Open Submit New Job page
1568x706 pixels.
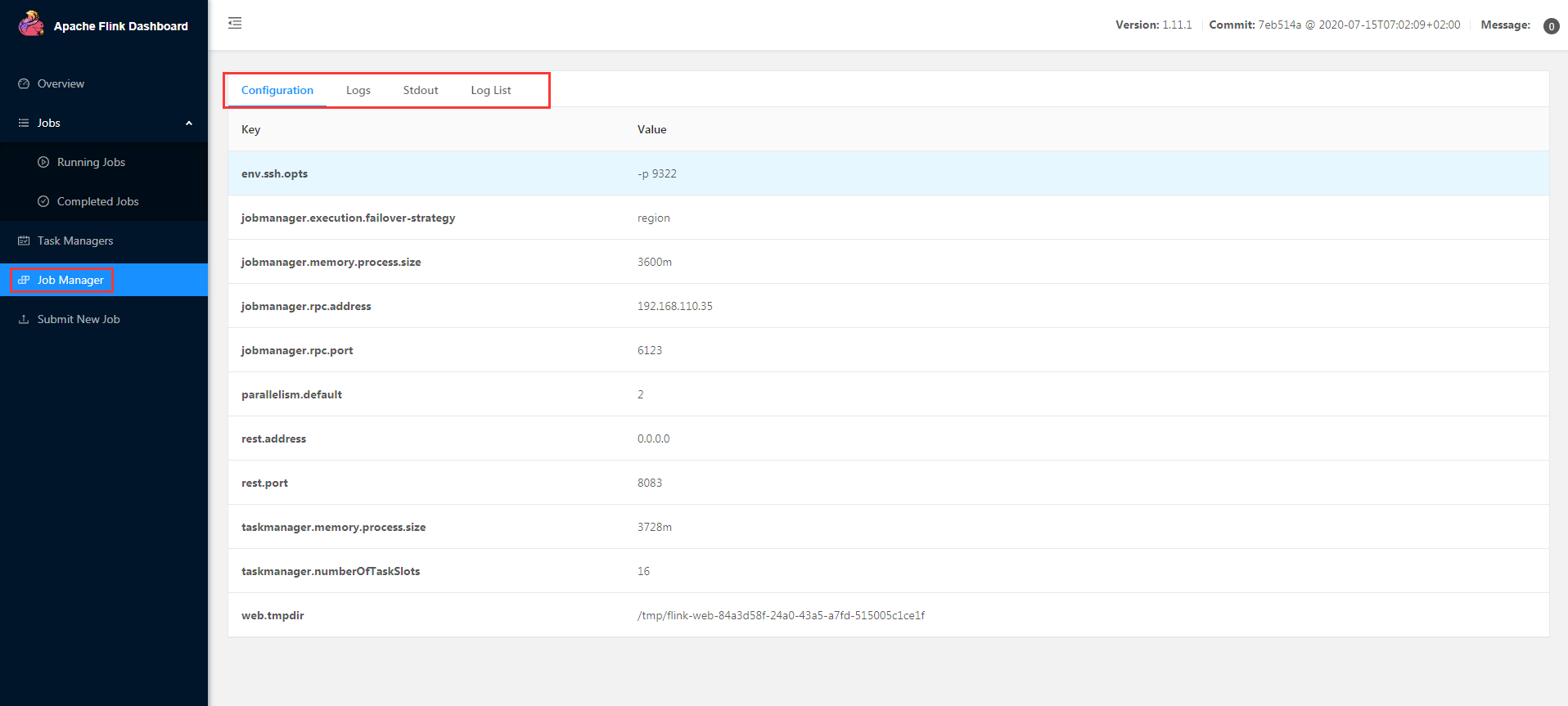pyautogui.click(x=104, y=319)
